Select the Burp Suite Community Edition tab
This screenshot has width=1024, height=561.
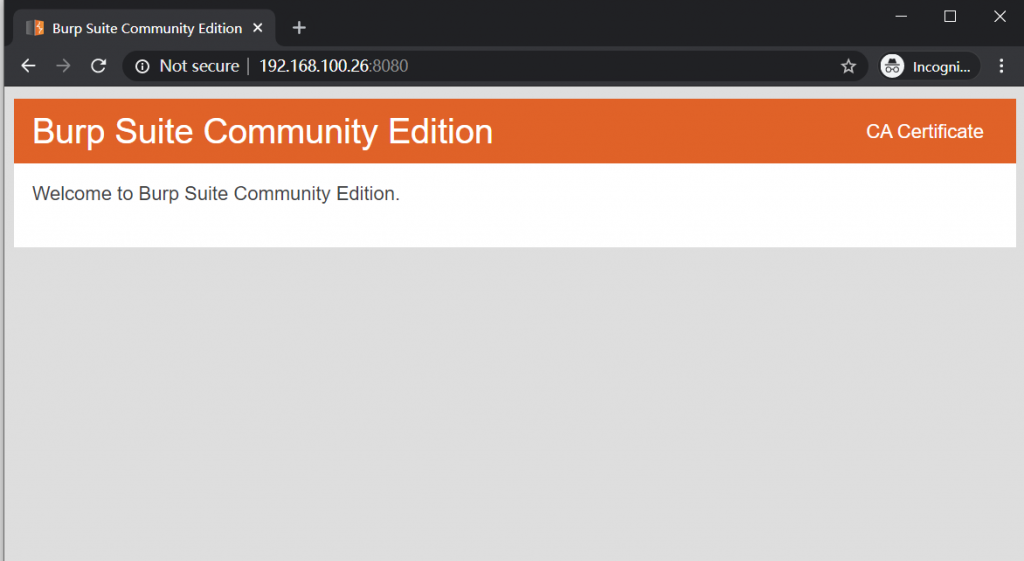[145, 28]
